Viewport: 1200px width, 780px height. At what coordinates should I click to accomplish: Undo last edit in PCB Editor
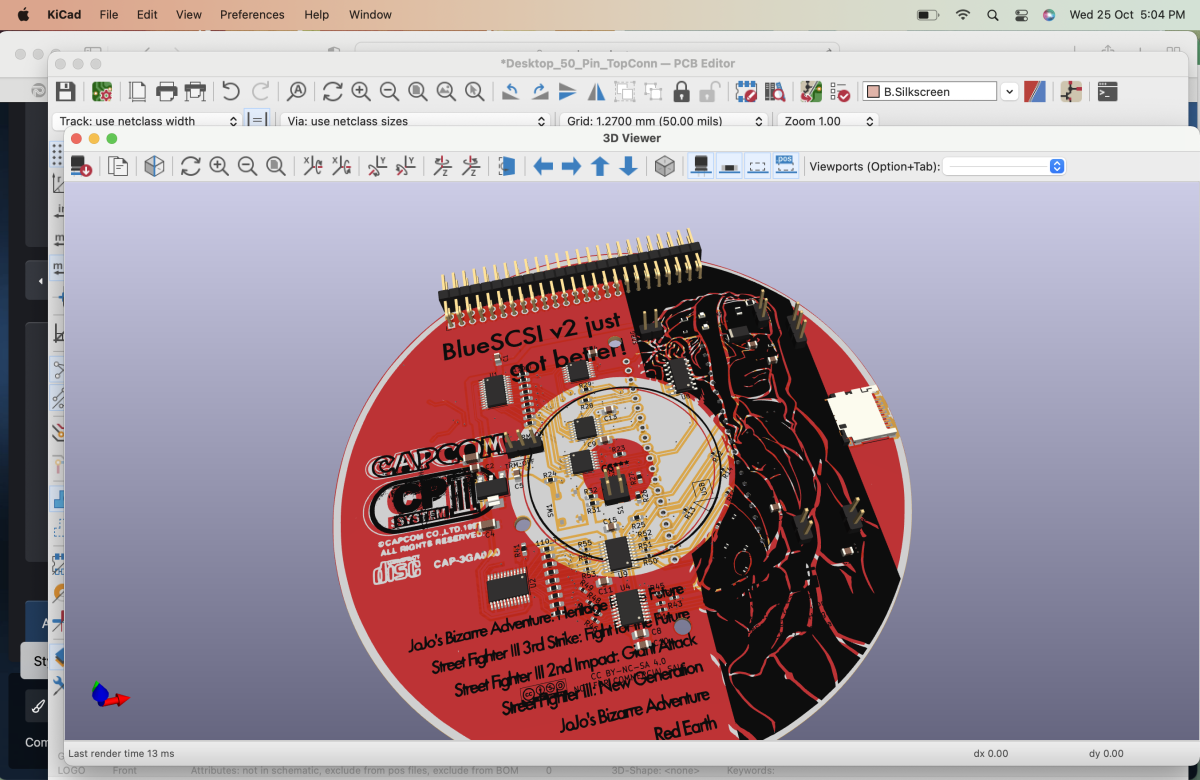coord(231,92)
